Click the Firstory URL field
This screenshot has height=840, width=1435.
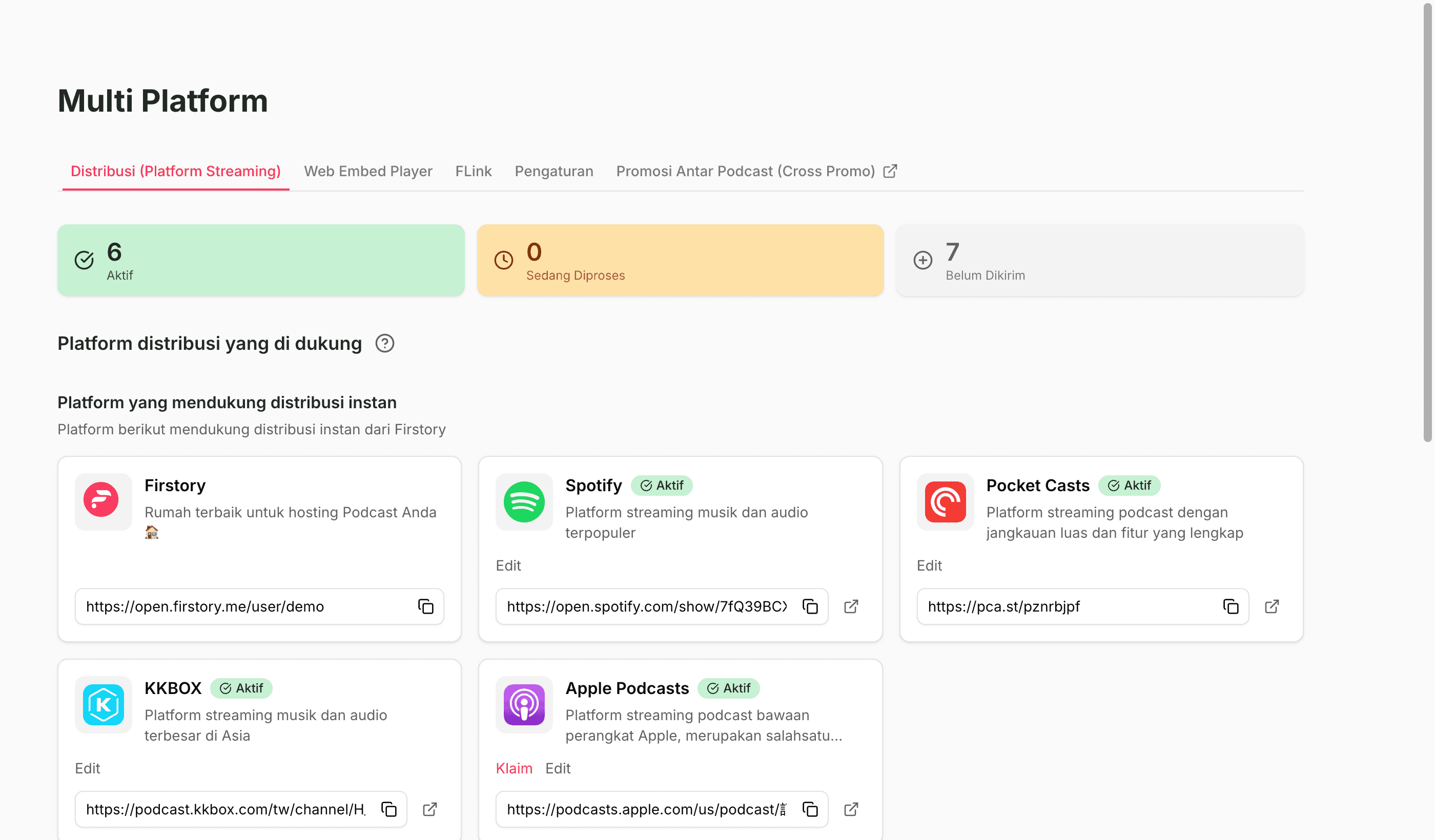tap(259, 606)
